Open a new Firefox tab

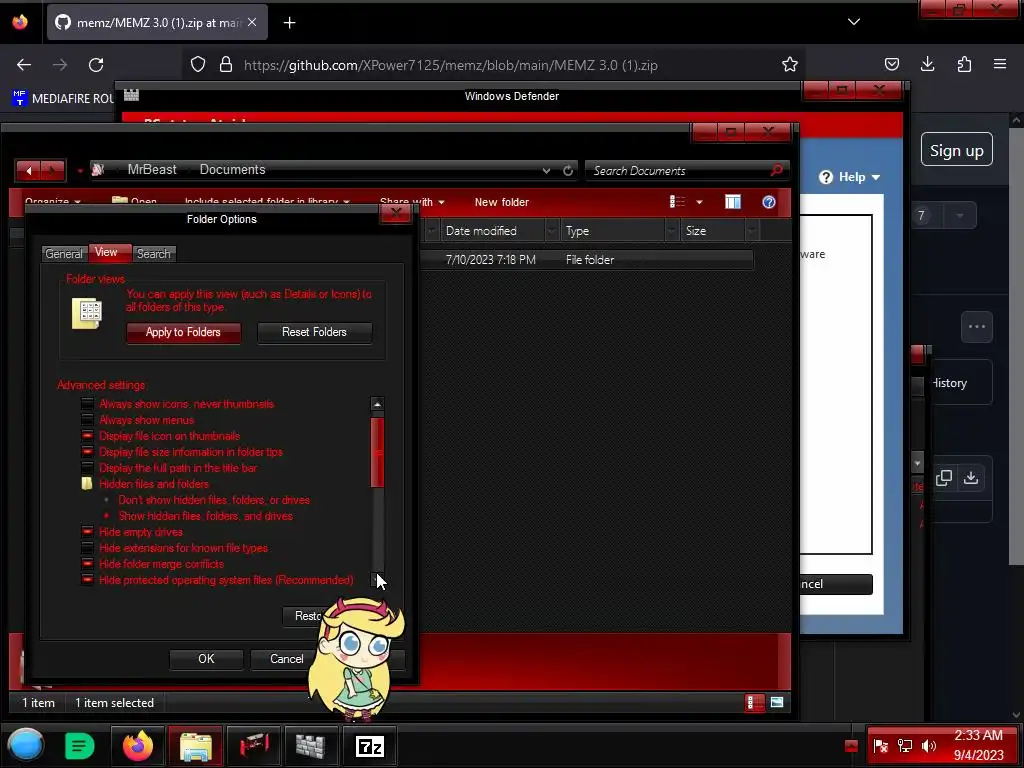[289, 23]
